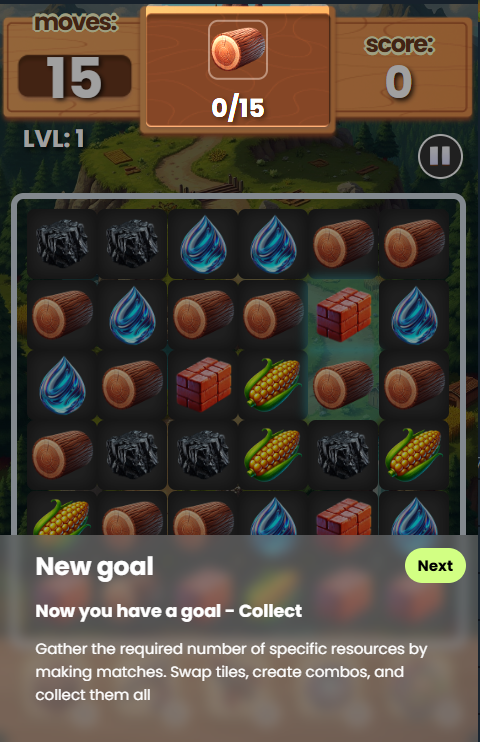The width and height of the screenshot is (480, 742).
Task: Click the LVL: 1 level label
Action: pos(53,139)
